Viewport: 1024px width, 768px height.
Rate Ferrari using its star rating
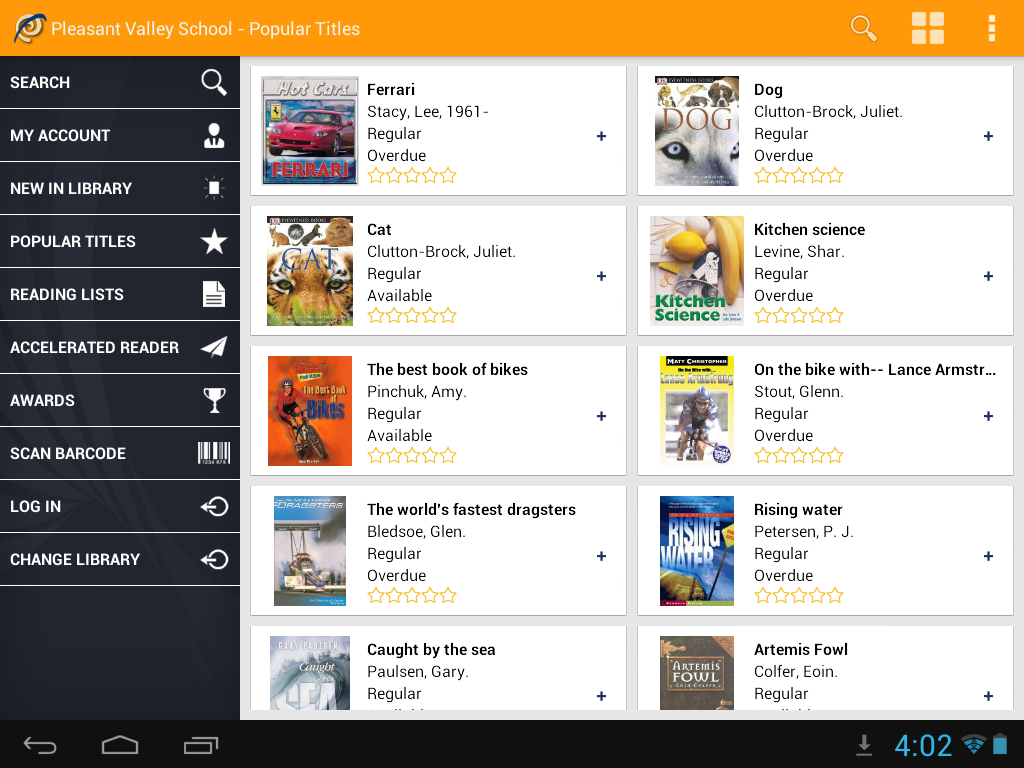tap(411, 176)
